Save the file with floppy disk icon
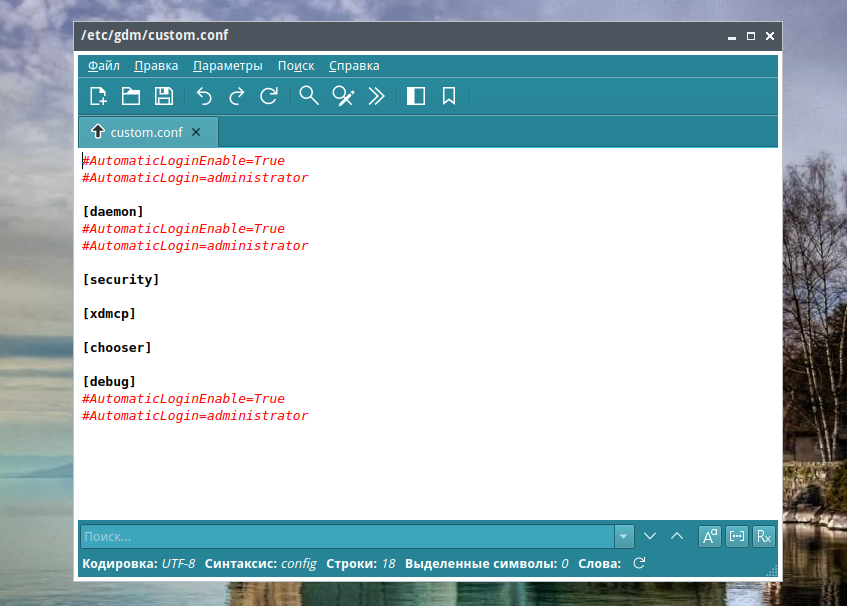The height and width of the screenshot is (606, 847). tap(164, 96)
